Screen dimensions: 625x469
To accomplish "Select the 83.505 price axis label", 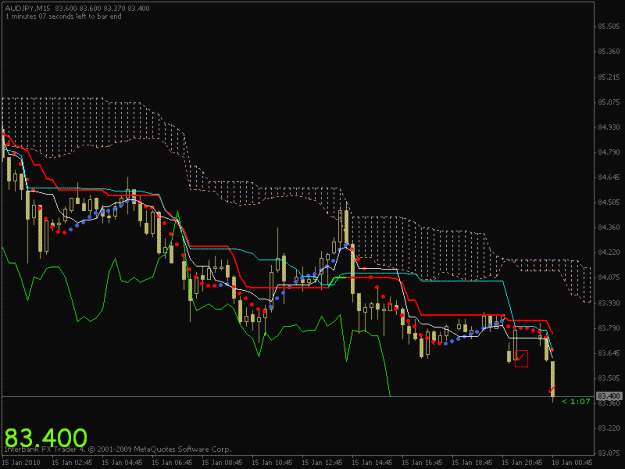I will [x=609, y=378].
